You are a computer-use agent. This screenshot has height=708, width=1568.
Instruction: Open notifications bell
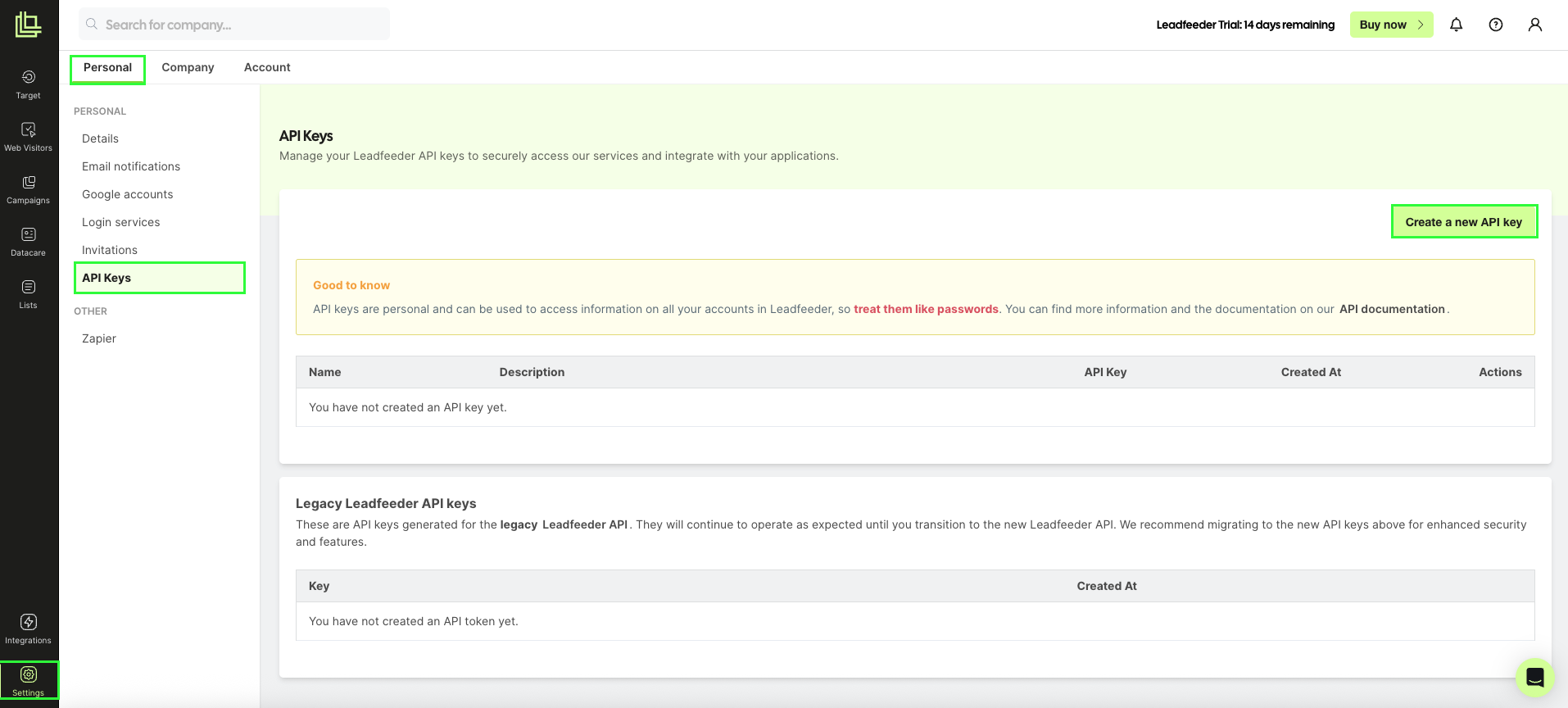1456,25
